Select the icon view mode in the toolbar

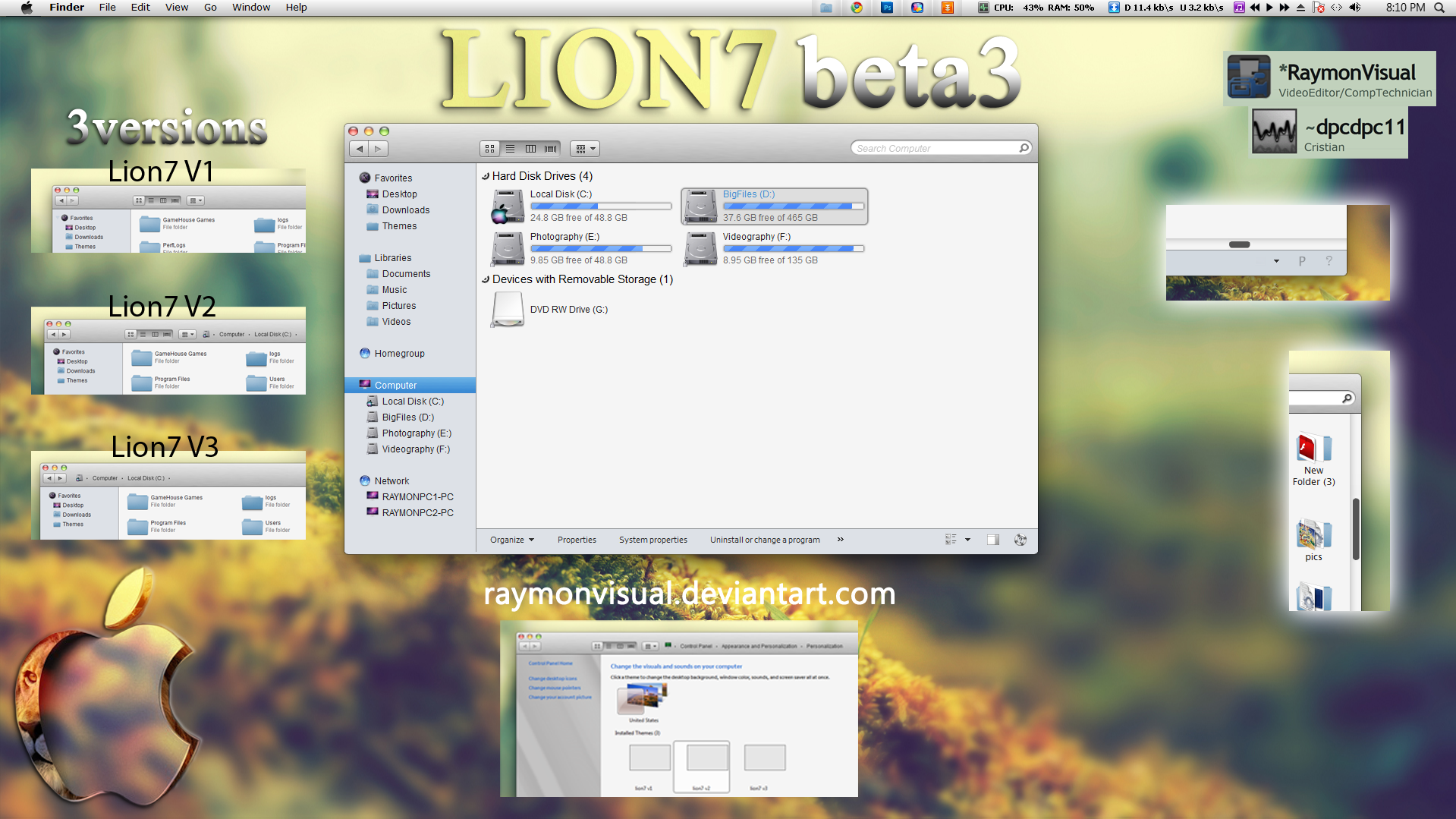489,149
